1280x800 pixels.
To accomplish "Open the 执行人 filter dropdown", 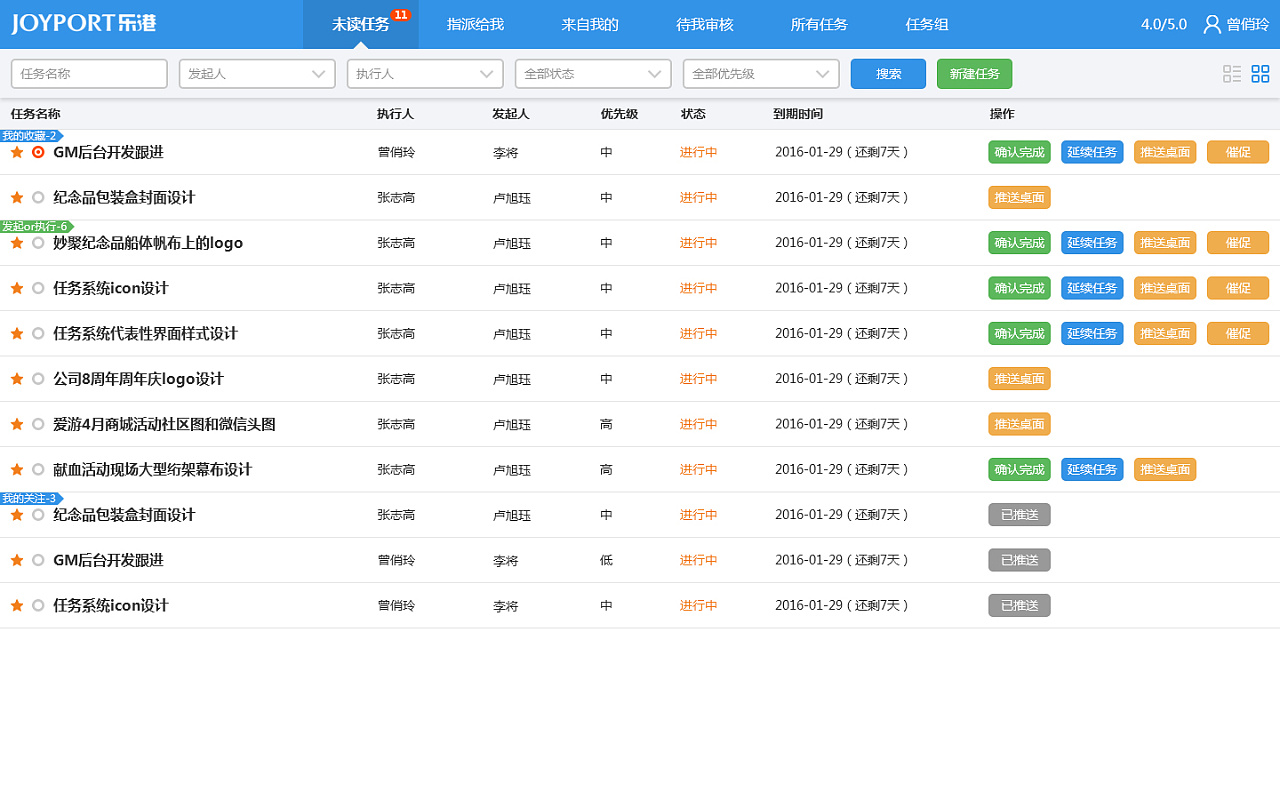I will pyautogui.click(x=425, y=74).
